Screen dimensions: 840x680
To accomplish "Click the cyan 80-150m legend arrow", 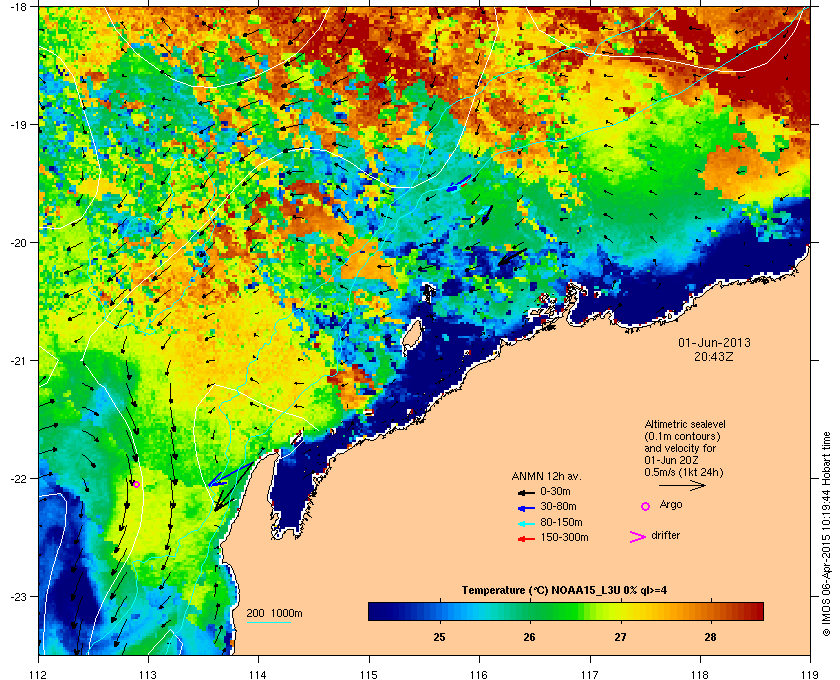I will pyautogui.click(x=526, y=524).
